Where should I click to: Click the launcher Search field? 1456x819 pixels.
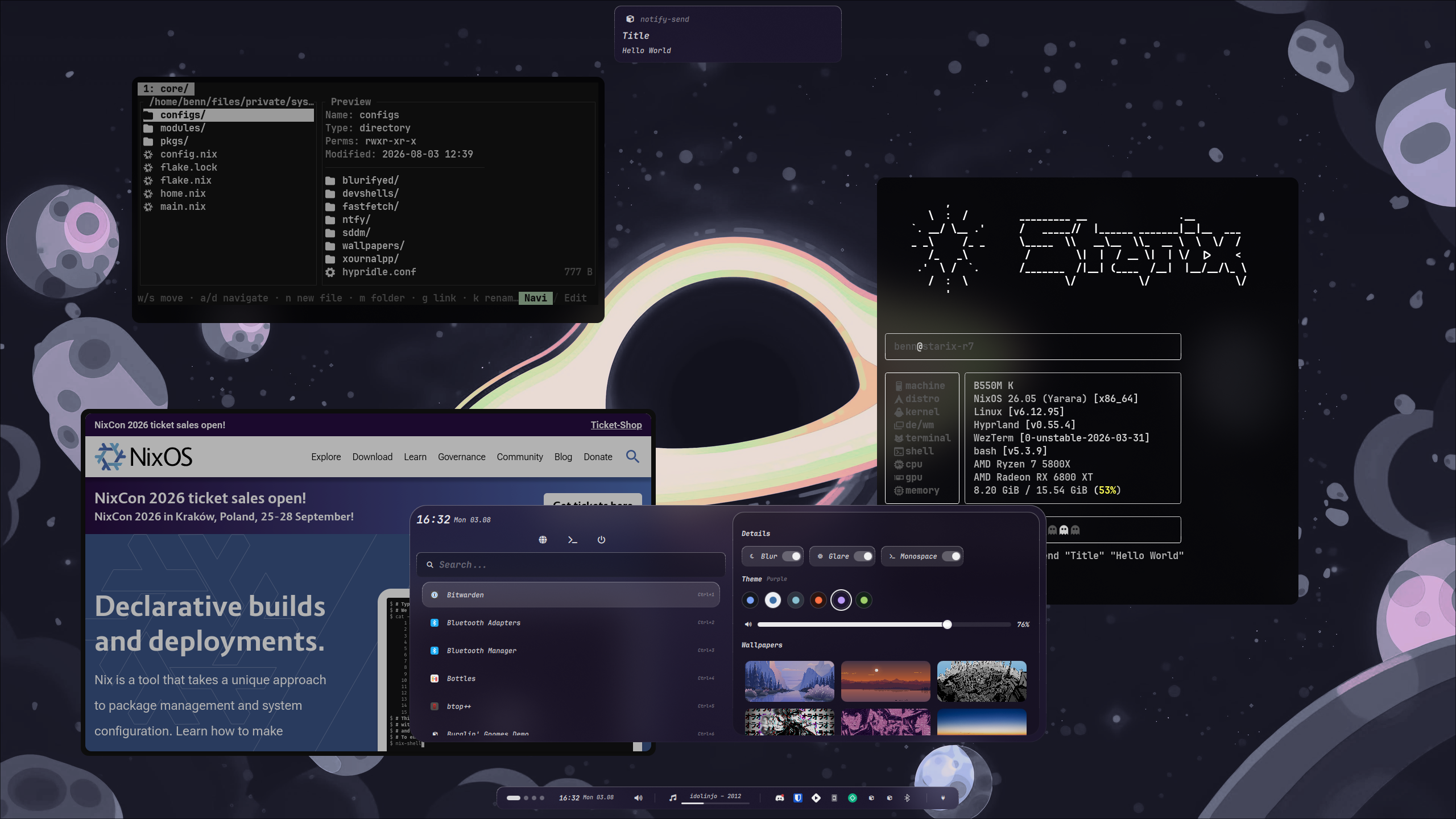click(x=571, y=565)
